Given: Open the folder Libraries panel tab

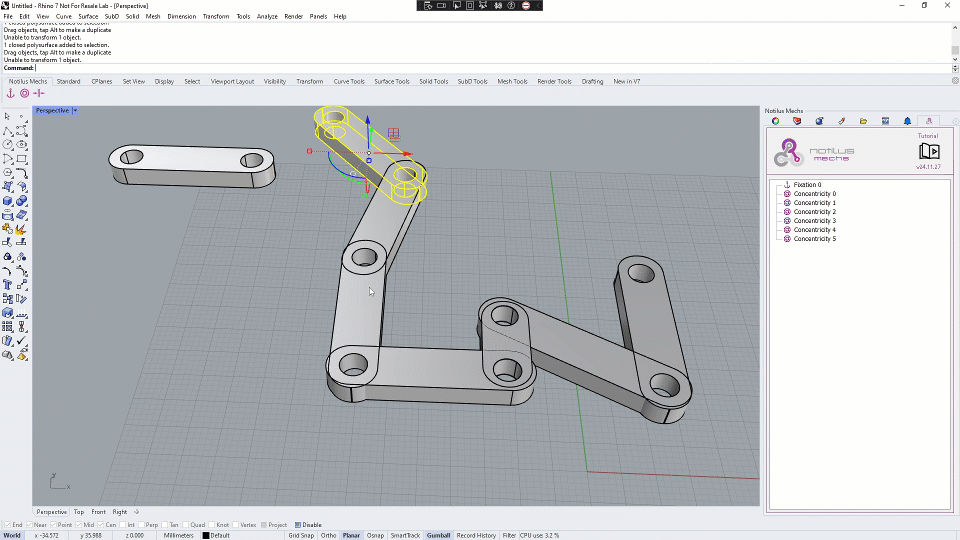Looking at the screenshot, I should [x=863, y=121].
